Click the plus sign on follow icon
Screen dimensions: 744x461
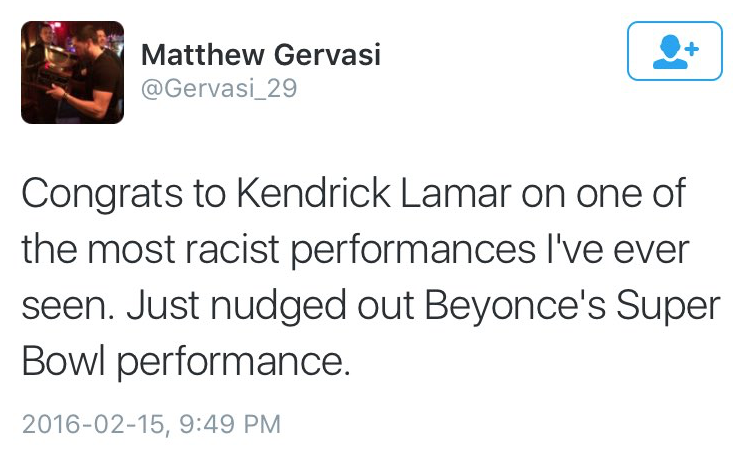tap(692, 48)
